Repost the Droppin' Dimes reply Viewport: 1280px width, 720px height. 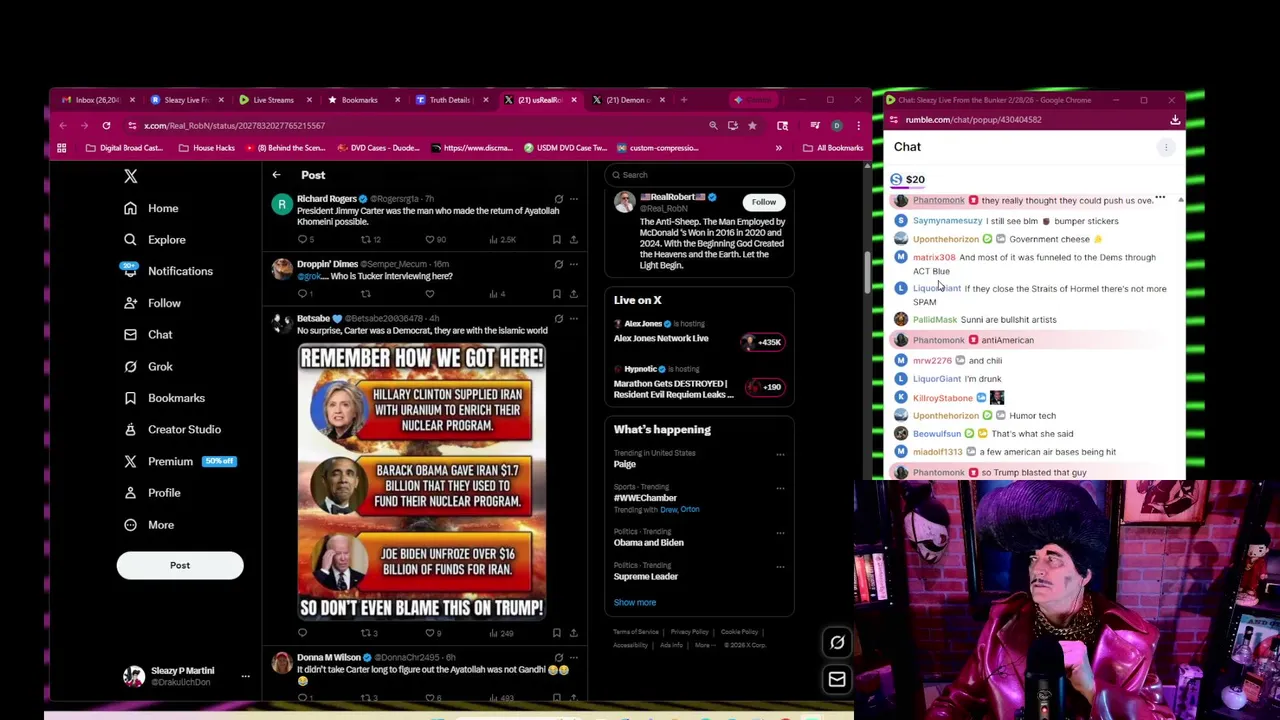point(365,294)
